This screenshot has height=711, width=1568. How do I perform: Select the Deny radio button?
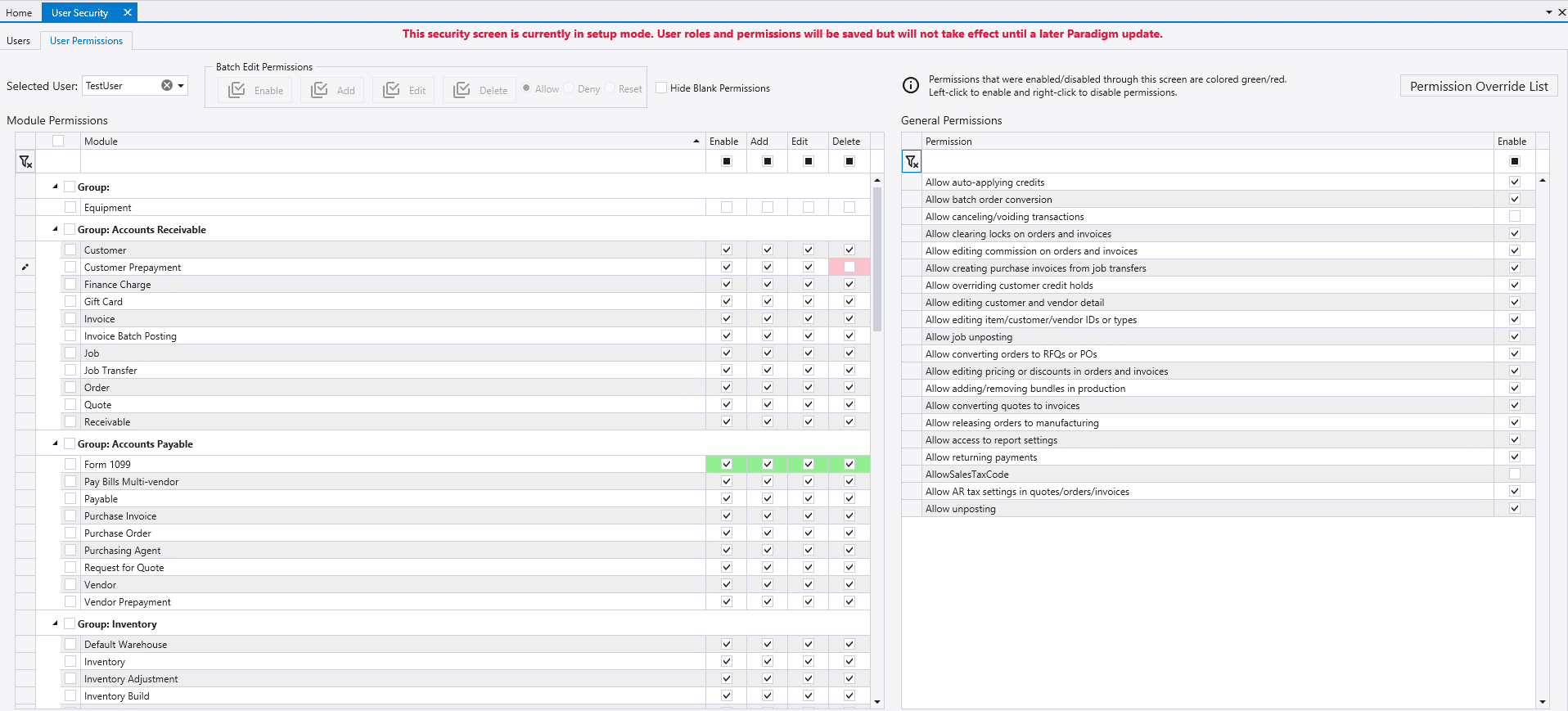pyautogui.click(x=570, y=88)
